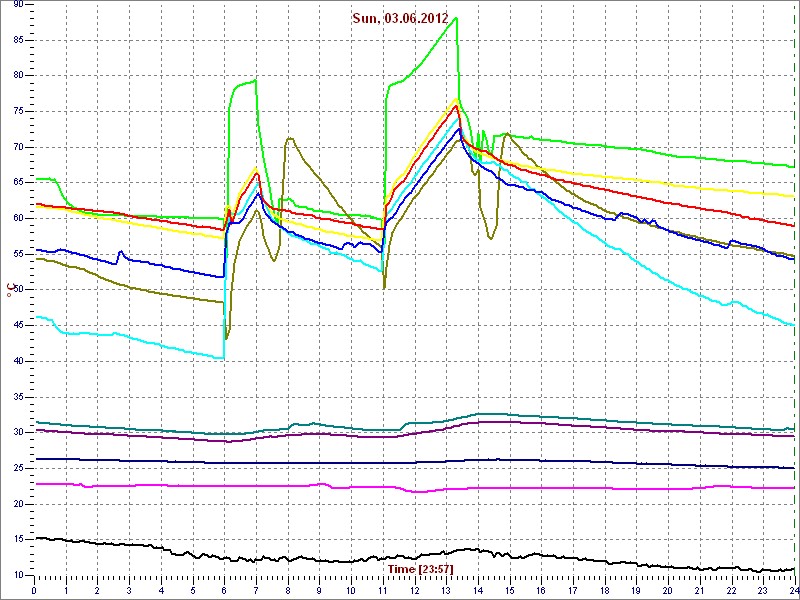Viewport: 800px width, 600px height.
Task: Click the black curve at the chart bottom
Action: [300, 558]
